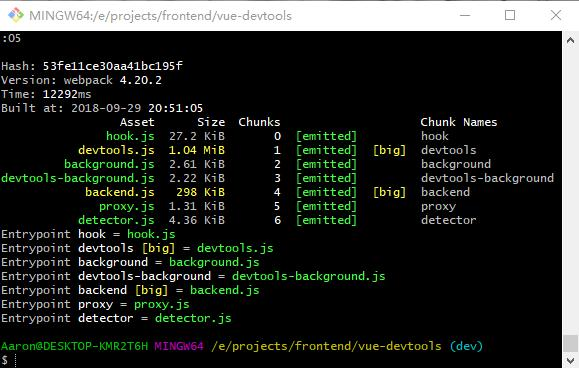Viewport: 579px width, 368px height.
Task: Maximize the MINGW64 terminal window
Action: tap(510, 15)
